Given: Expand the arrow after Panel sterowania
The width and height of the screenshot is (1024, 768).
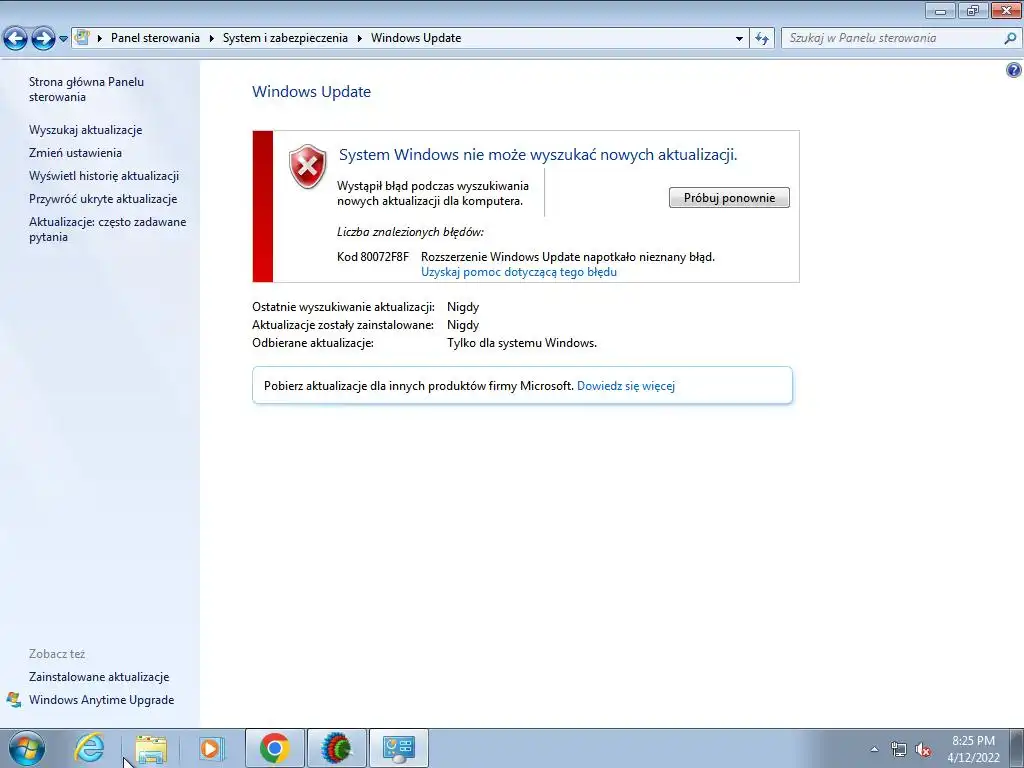Looking at the screenshot, I should 212,38.
